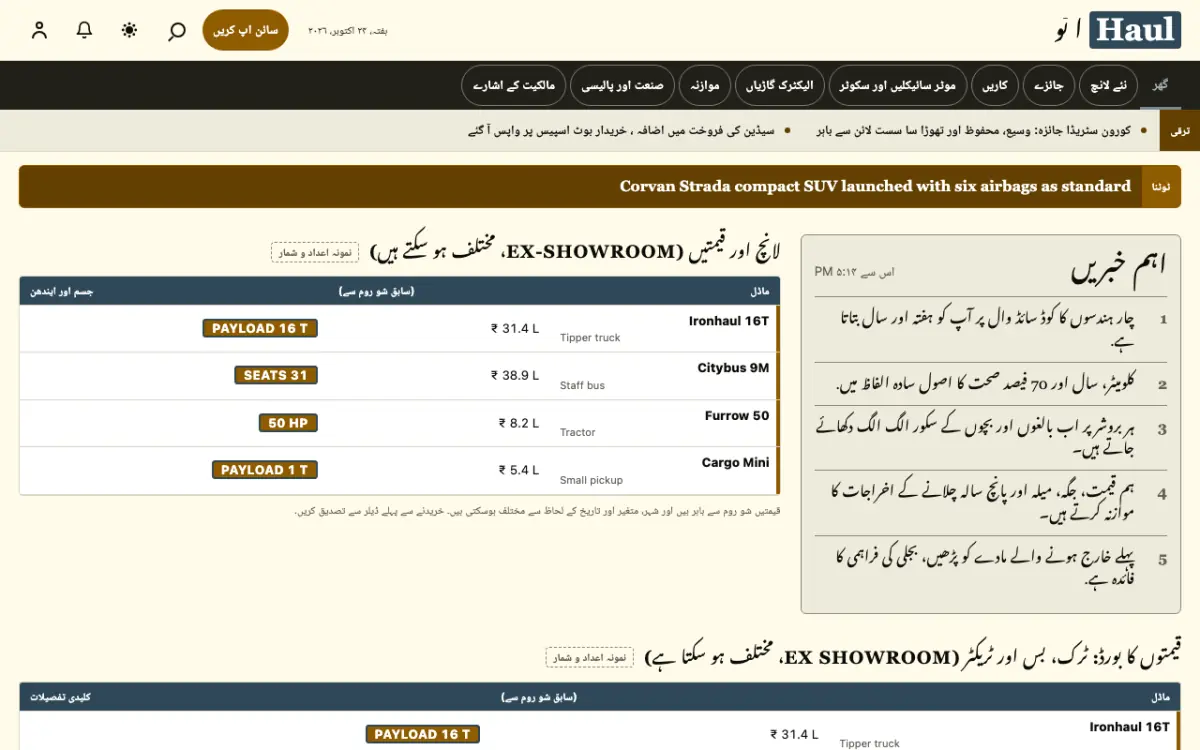Click the جسم اور ایندھن column header
Viewport: 1200px width, 750px height.
(x=61, y=291)
